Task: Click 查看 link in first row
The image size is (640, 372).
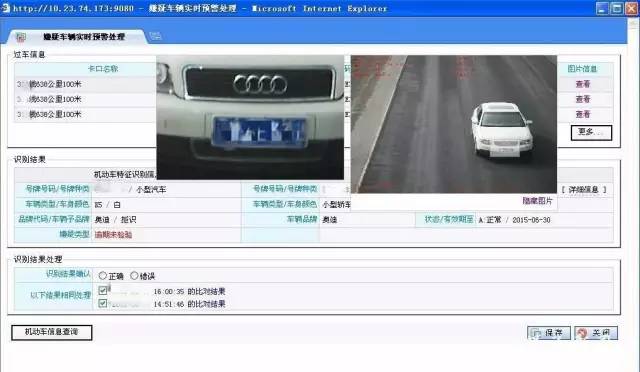Action: (583, 84)
